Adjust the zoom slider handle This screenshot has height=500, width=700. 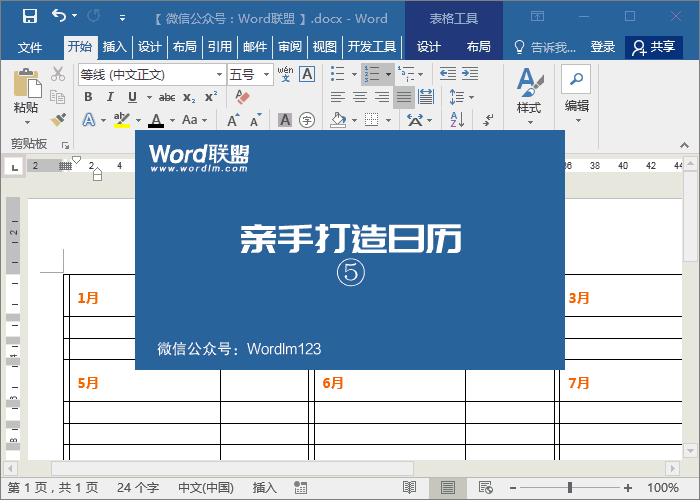click(x=570, y=488)
